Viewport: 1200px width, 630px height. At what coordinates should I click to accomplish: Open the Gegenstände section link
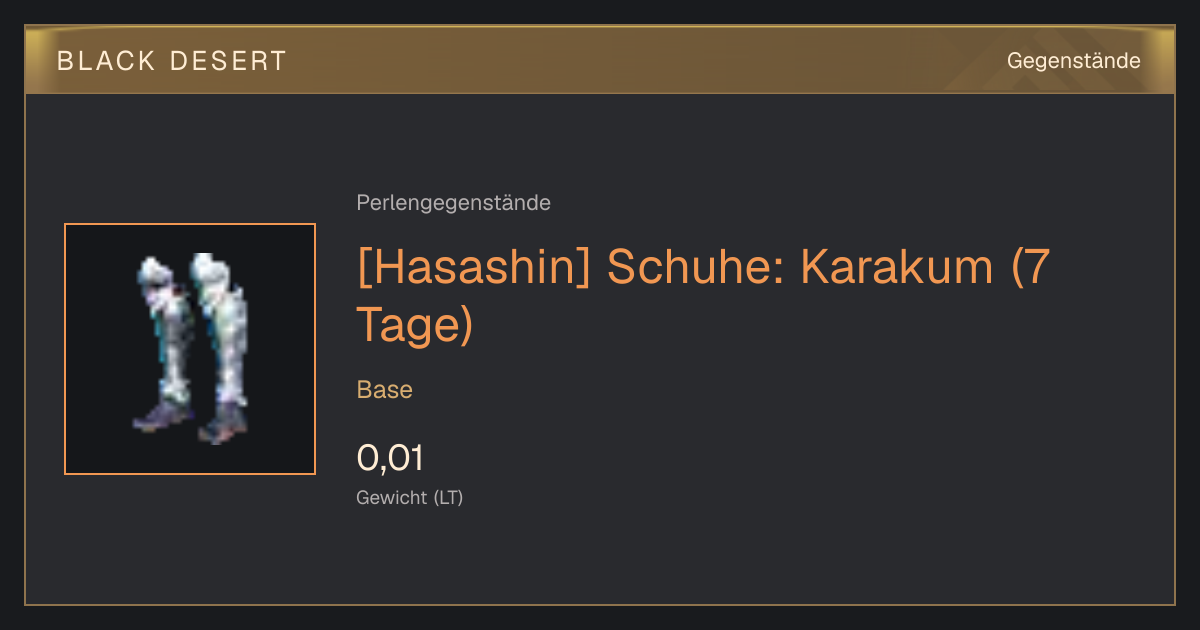pyautogui.click(x=1073, y=61)
